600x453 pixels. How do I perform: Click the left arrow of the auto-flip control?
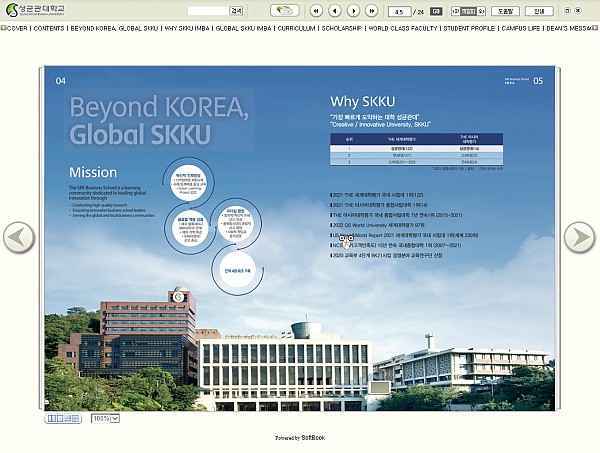click(455, 11)
